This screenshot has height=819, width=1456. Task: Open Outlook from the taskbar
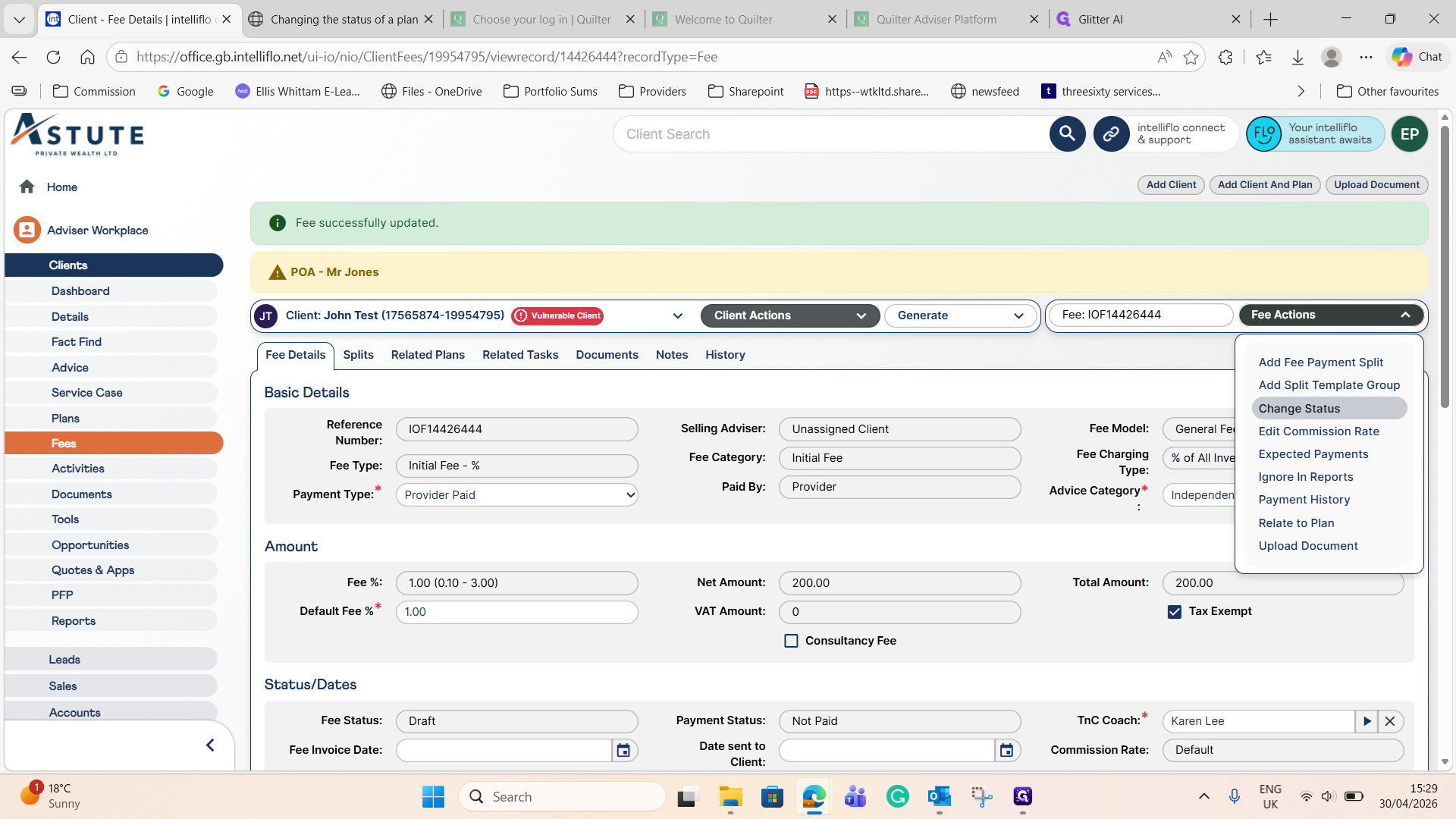click(x=939, y=797)
